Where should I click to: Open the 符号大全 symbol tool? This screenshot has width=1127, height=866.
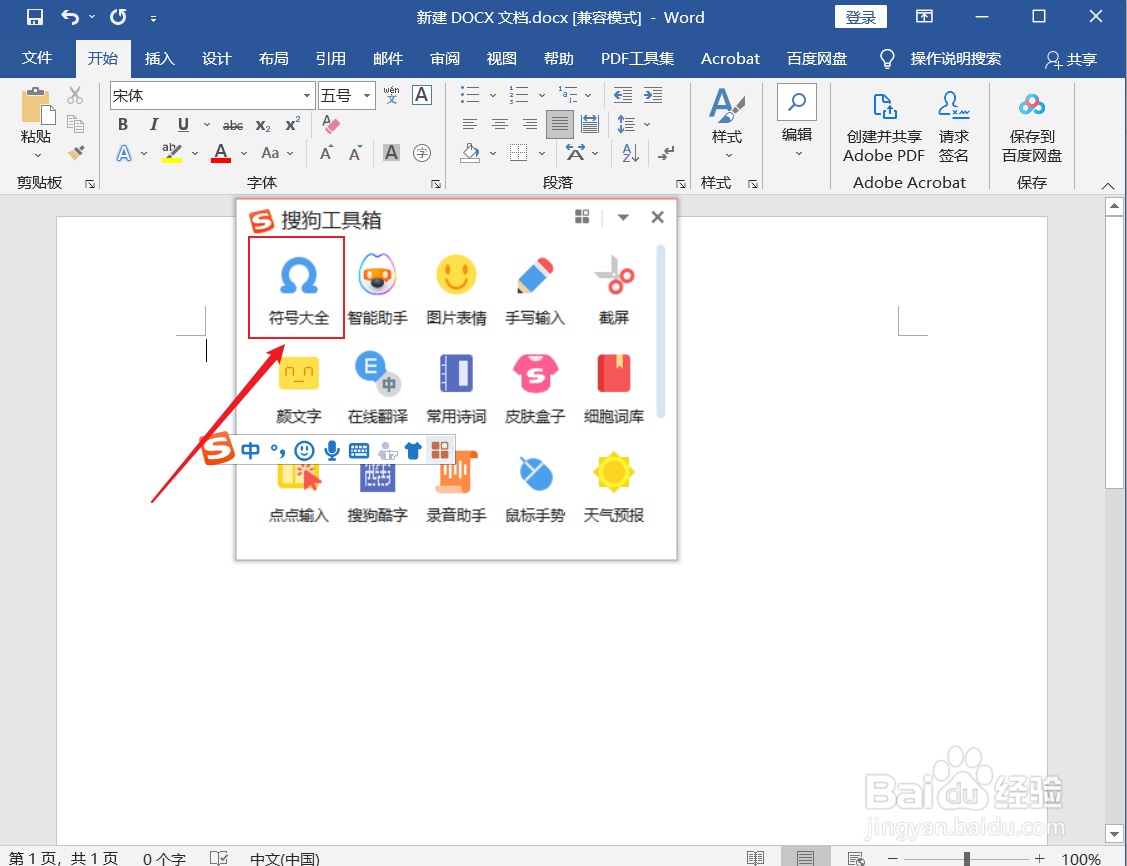pos(298,288)
